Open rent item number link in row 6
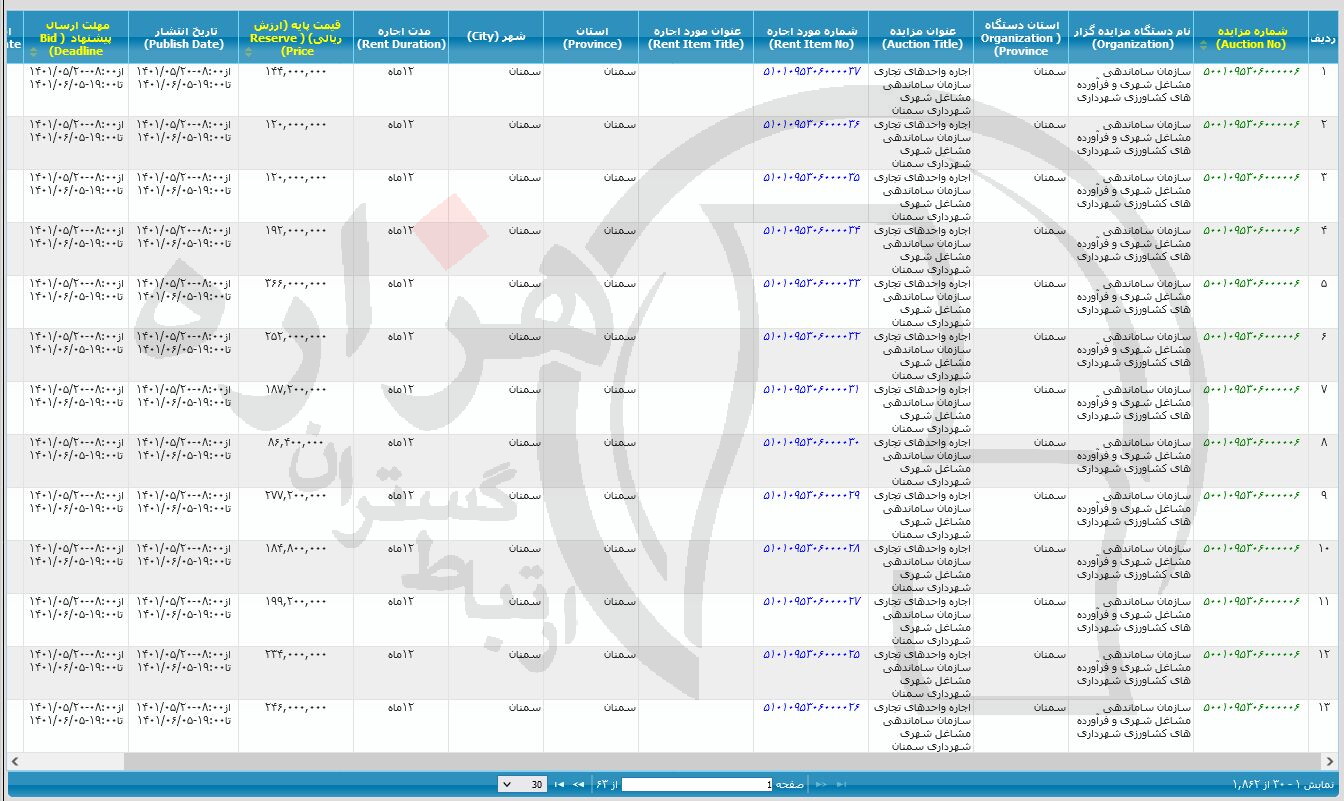This screenshot has height=801, width=1344. pyautogui.click(x=811, y=336)
